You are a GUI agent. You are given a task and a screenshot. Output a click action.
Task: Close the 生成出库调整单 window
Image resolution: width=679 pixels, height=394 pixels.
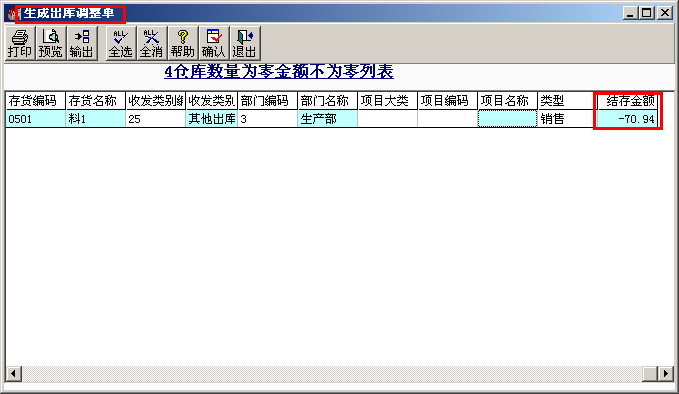(664, 13)
